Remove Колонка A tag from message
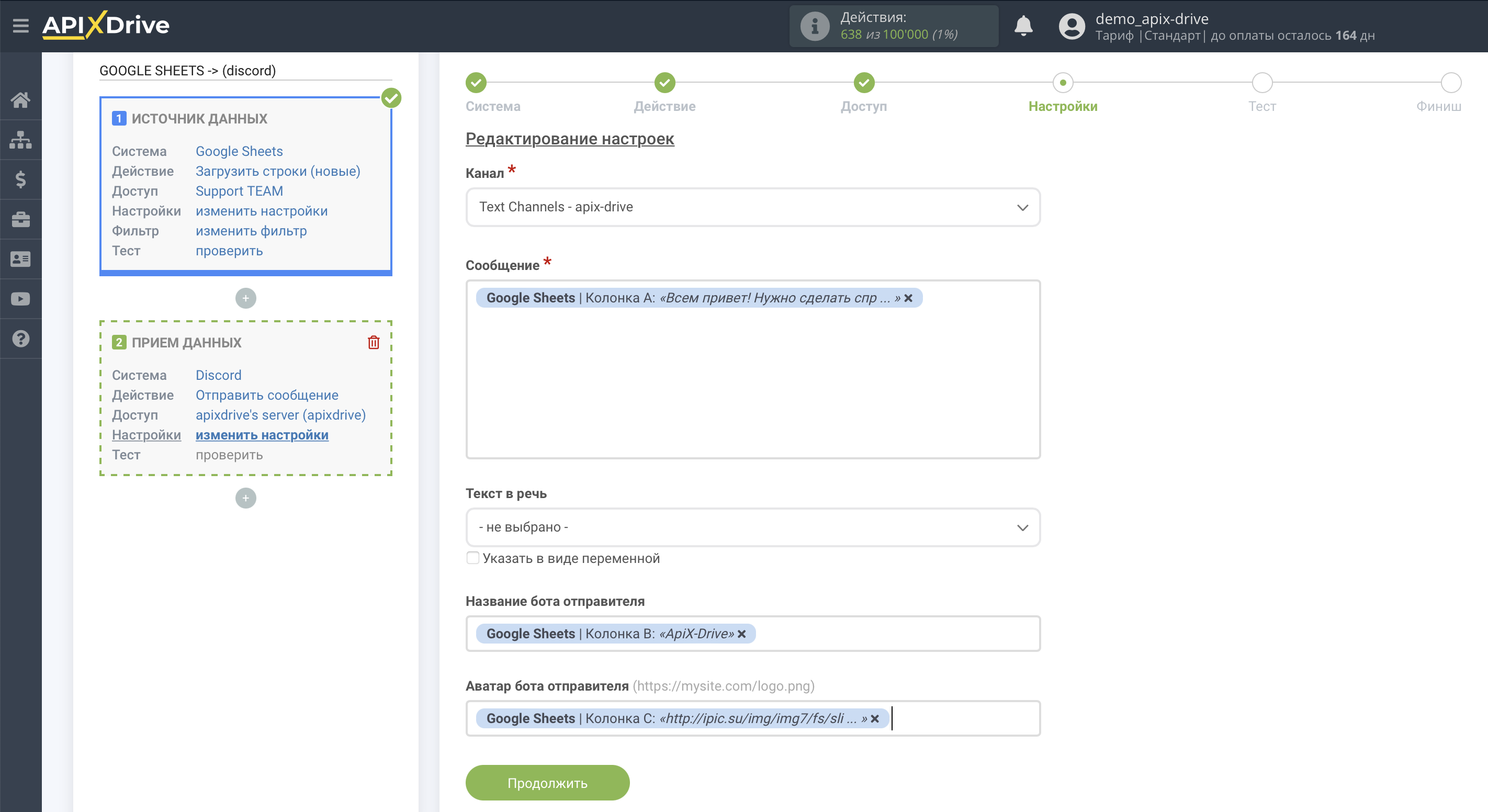1488x812 pixels. (909, 298)
